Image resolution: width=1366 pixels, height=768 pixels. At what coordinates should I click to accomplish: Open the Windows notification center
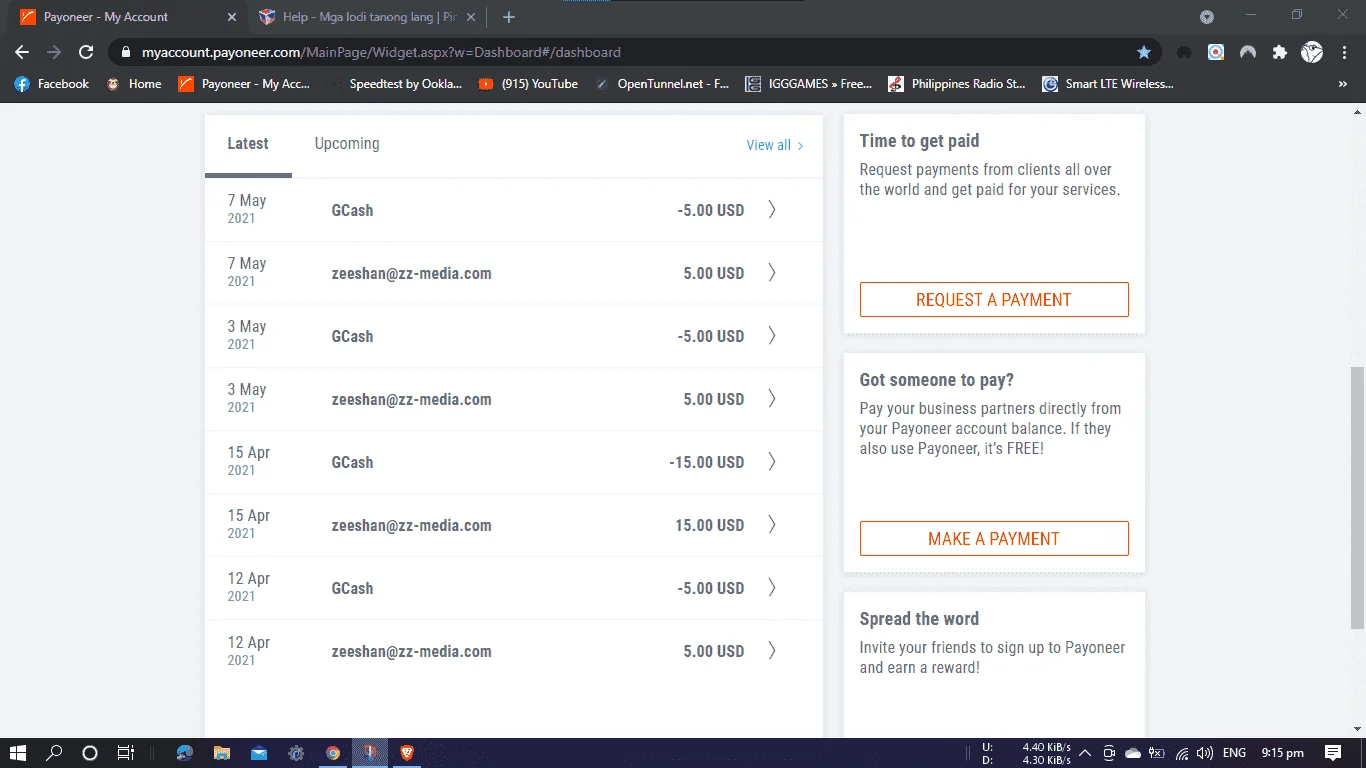1333,753
